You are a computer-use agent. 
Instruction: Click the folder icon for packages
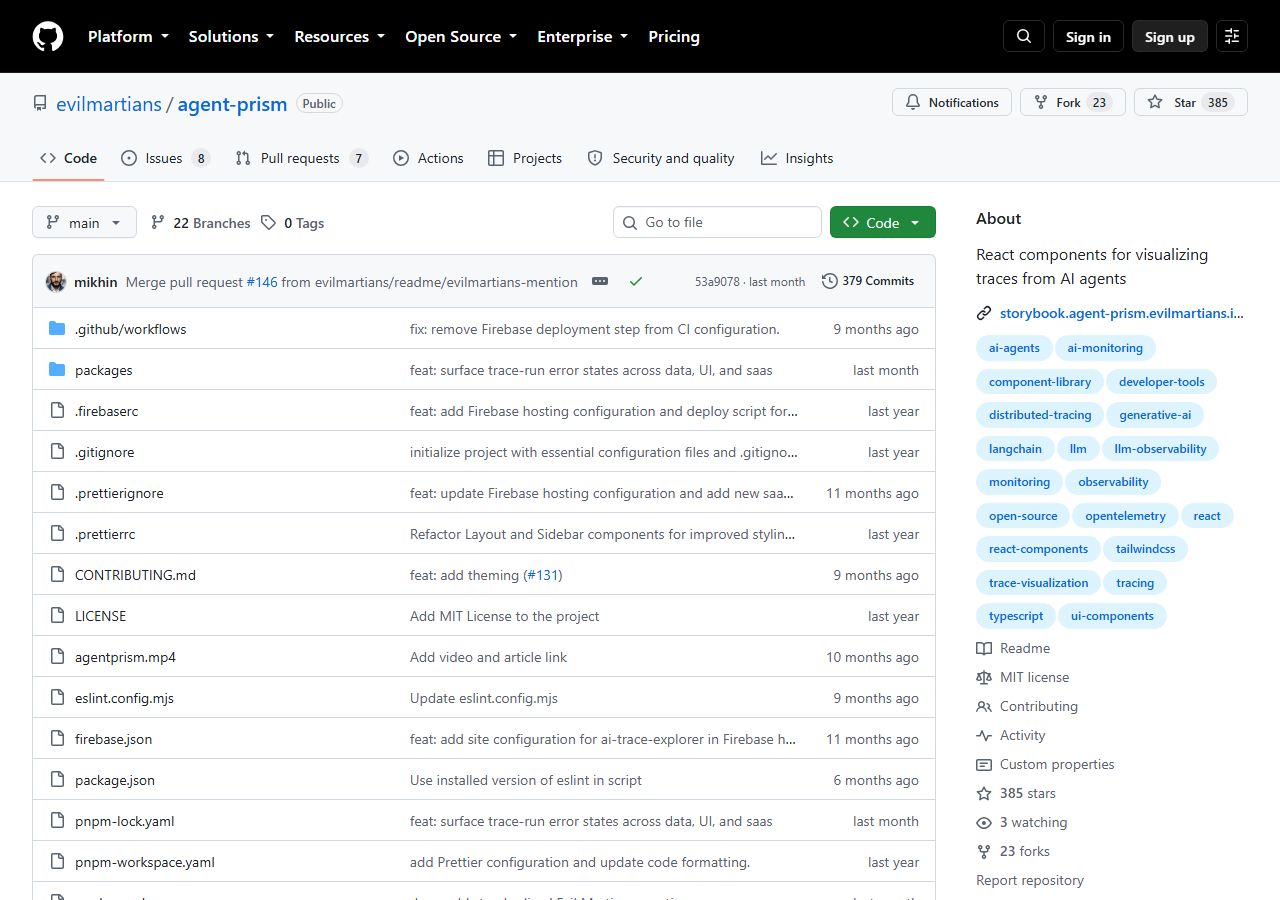pos(57,370)
